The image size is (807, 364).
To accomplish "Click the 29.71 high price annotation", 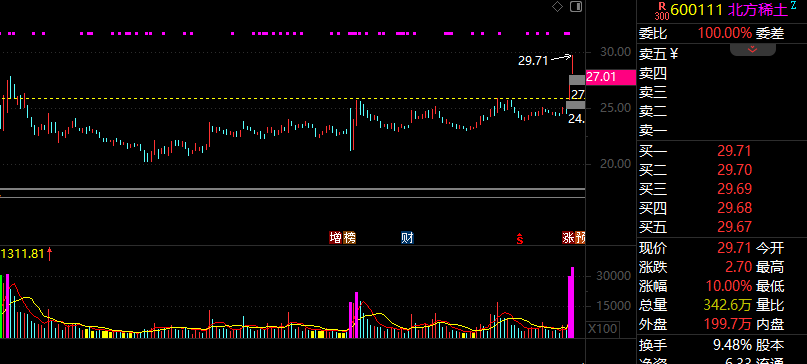I will click(533, 61).
